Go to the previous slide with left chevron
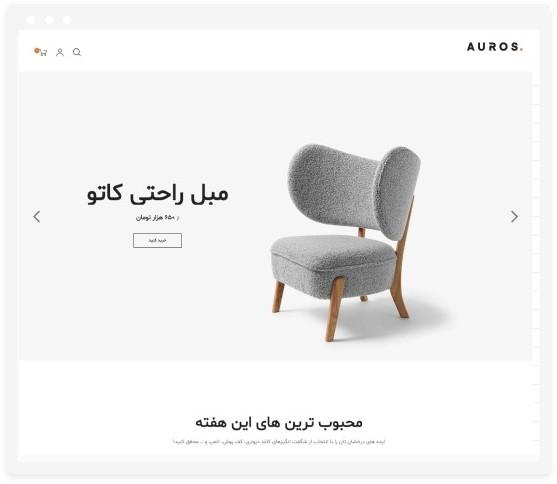 (37, 216)
